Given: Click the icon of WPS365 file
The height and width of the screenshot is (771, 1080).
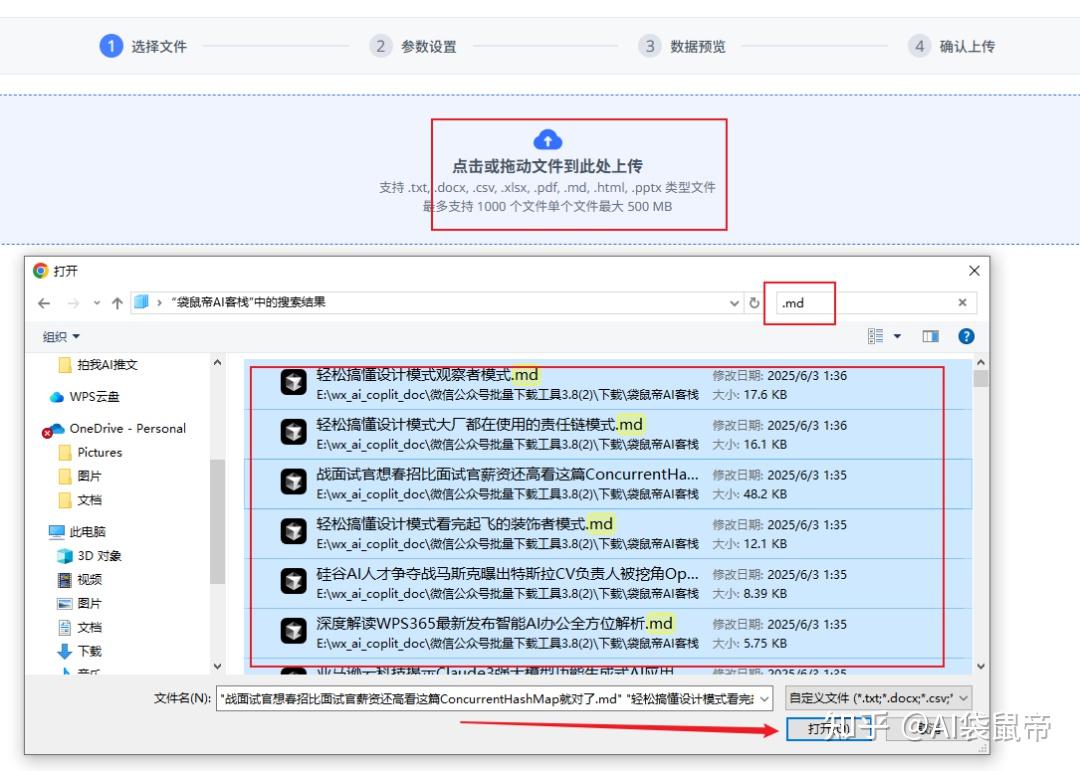Looking at the screenshot, I should (x=293, y=630).
